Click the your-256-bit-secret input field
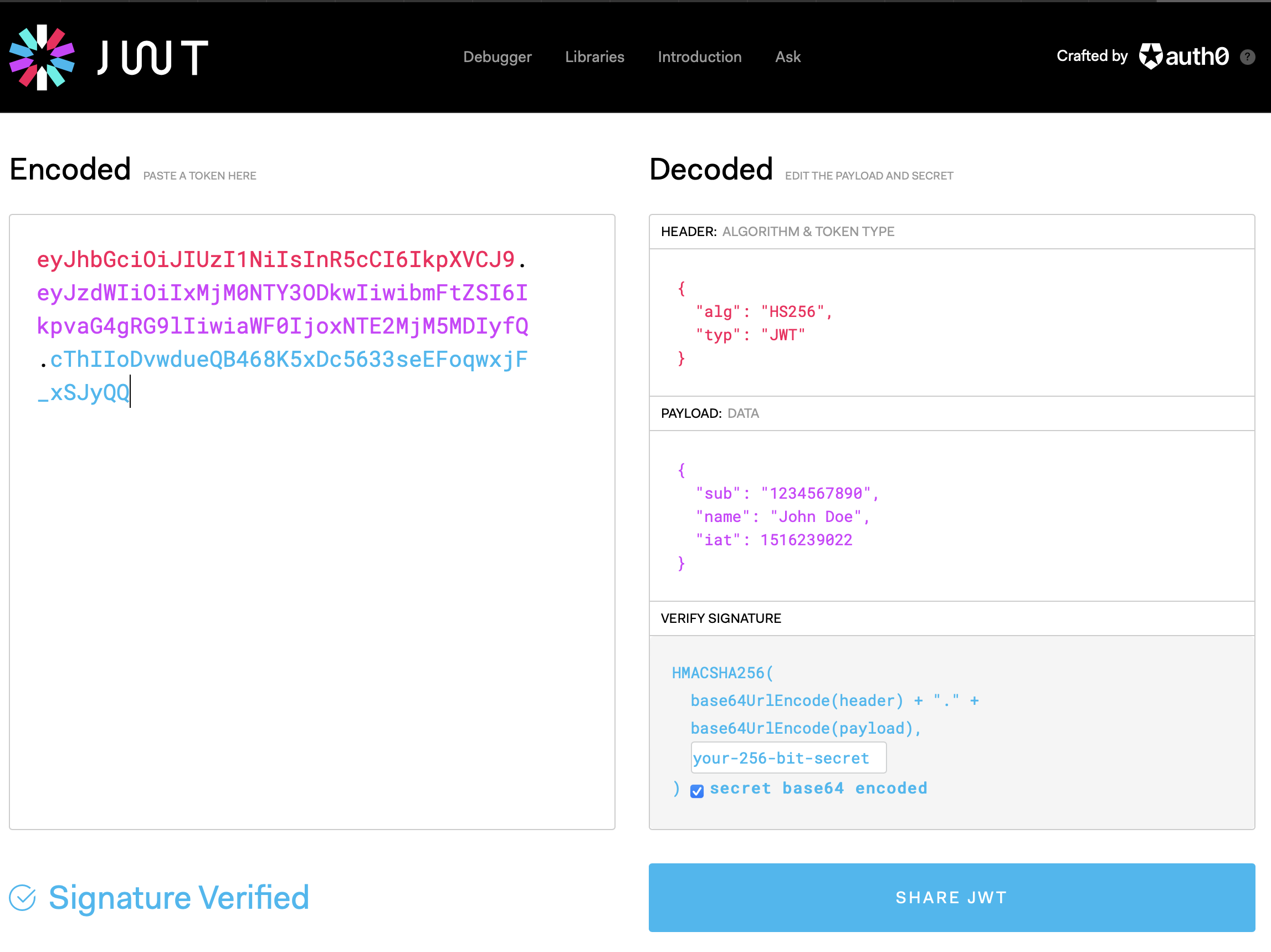The height and width of the screenshot is (952, 1271). 788,758
